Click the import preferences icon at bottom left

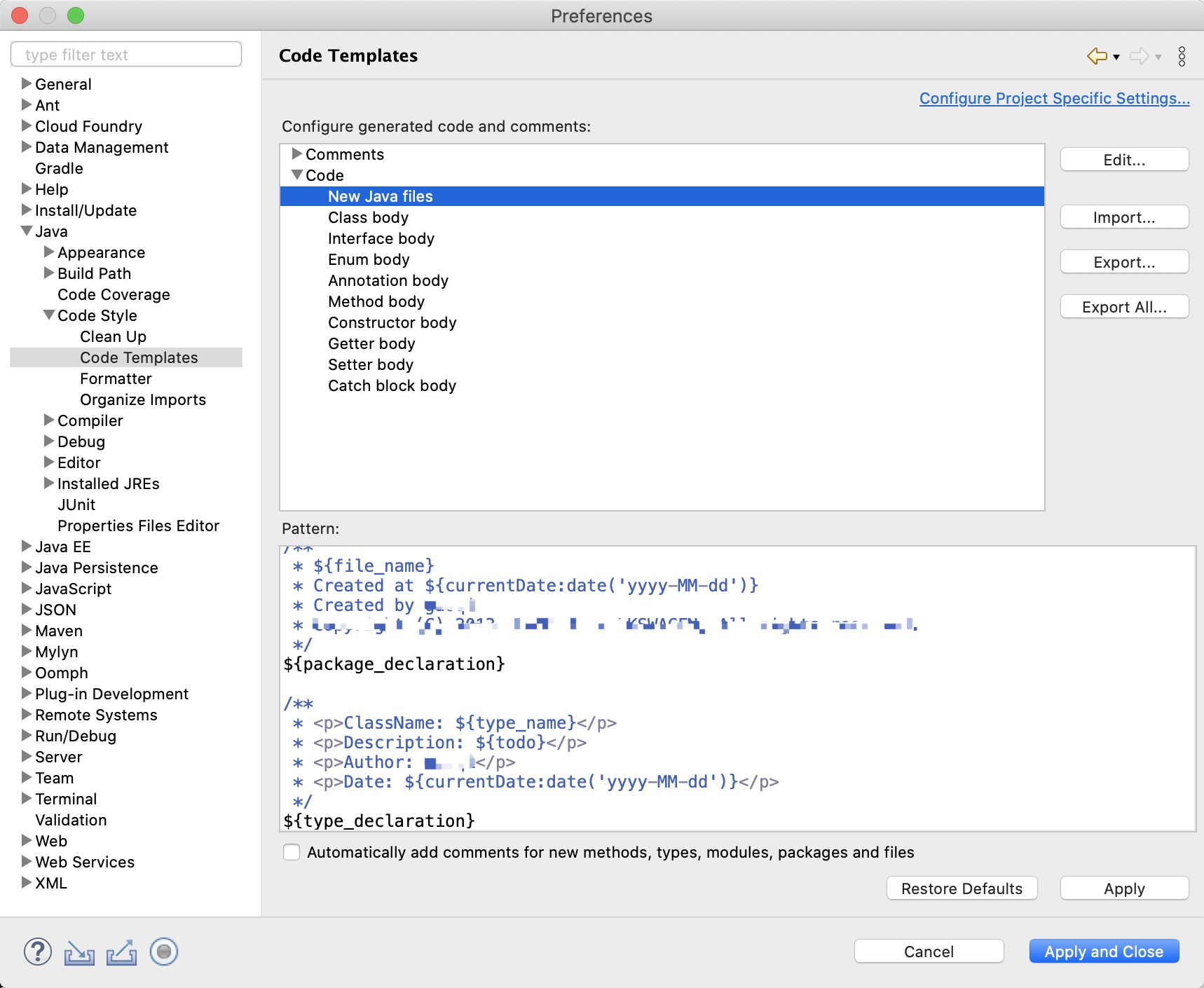tap(79, 952)
